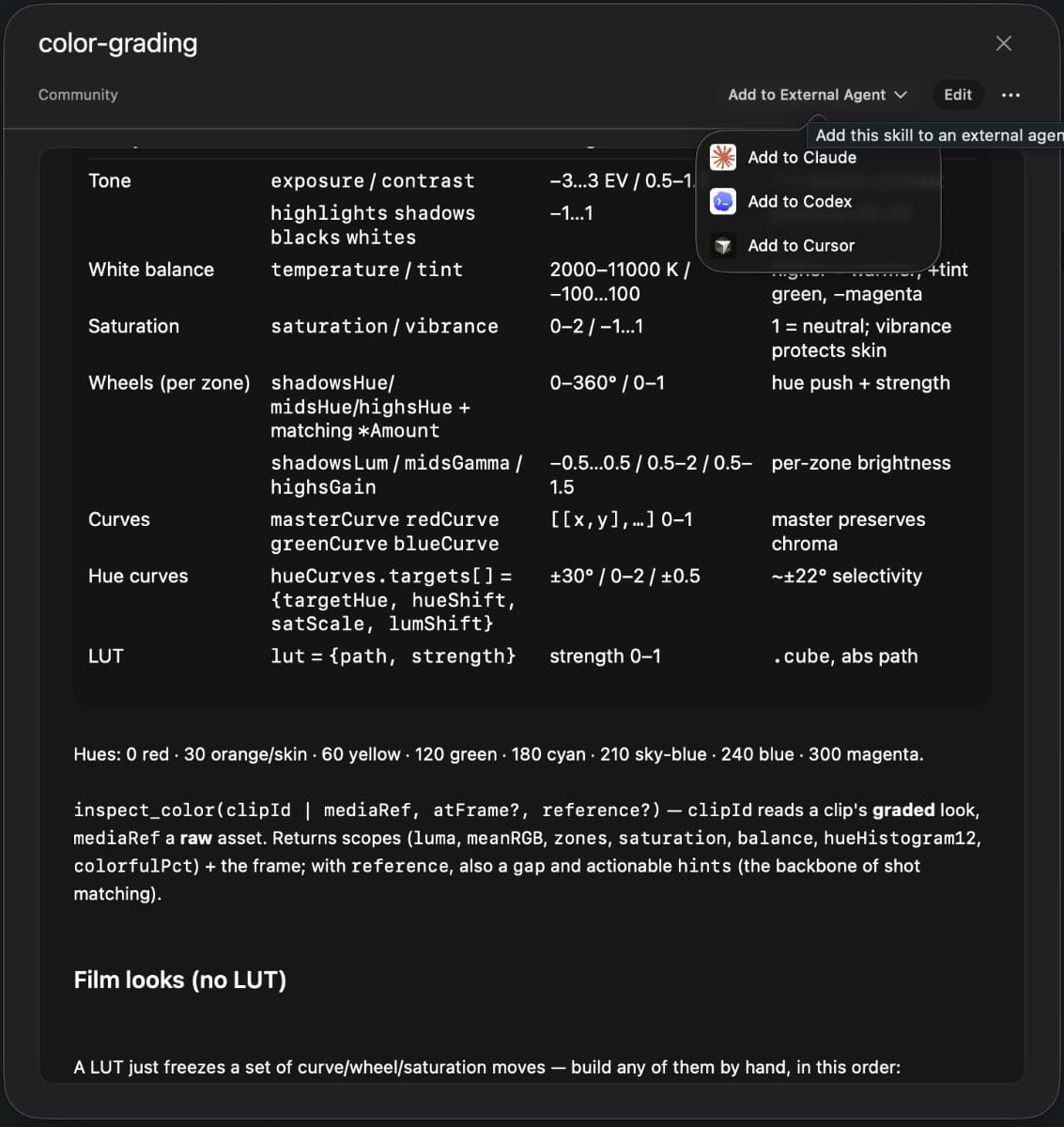Click the [[x,y],…] 0–1 value
This screenshot has width=1064, height=1127.
(x=621, y=519)
